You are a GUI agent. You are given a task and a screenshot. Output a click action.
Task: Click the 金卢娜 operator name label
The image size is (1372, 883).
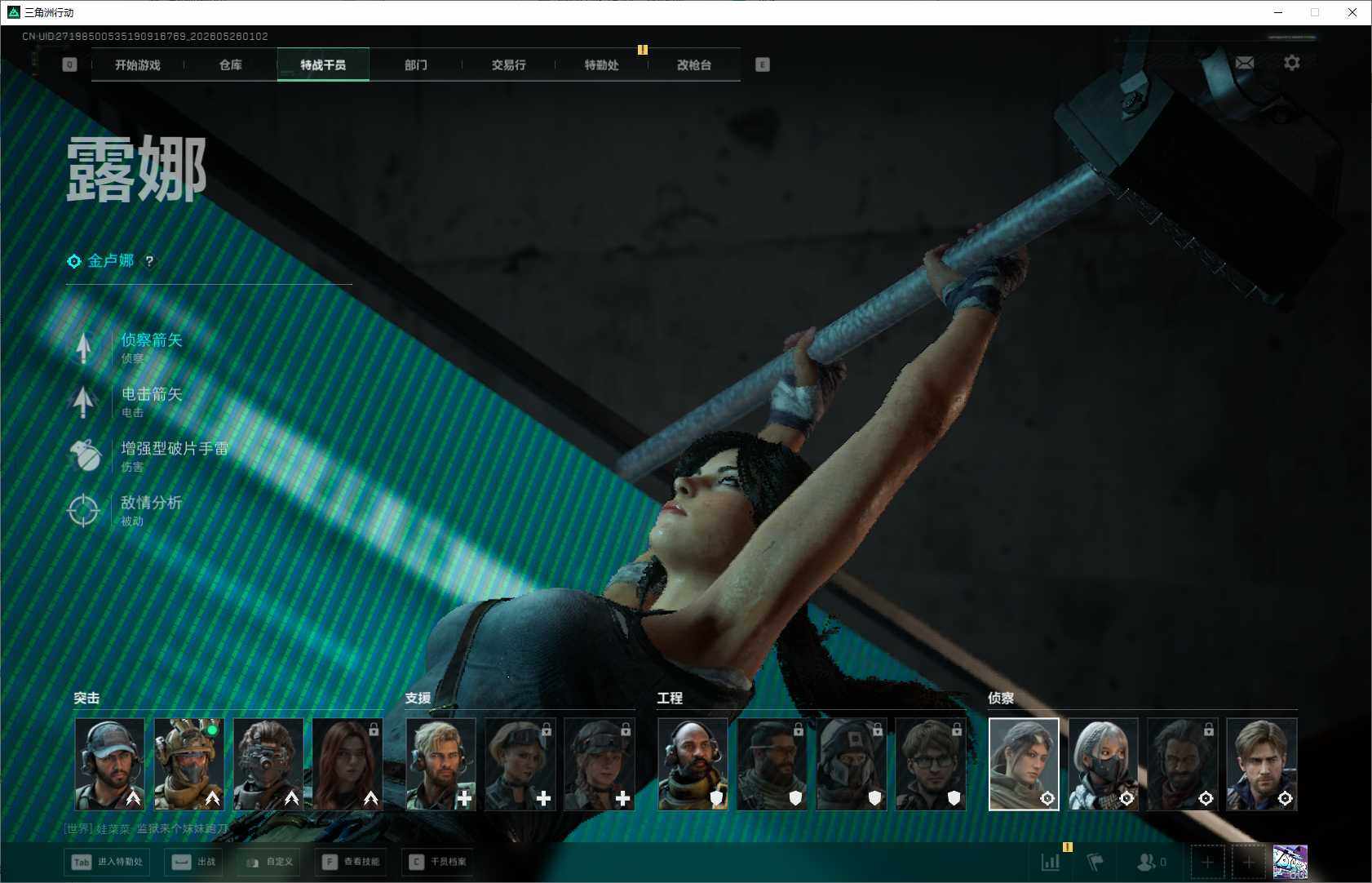(x=111, y=261)
